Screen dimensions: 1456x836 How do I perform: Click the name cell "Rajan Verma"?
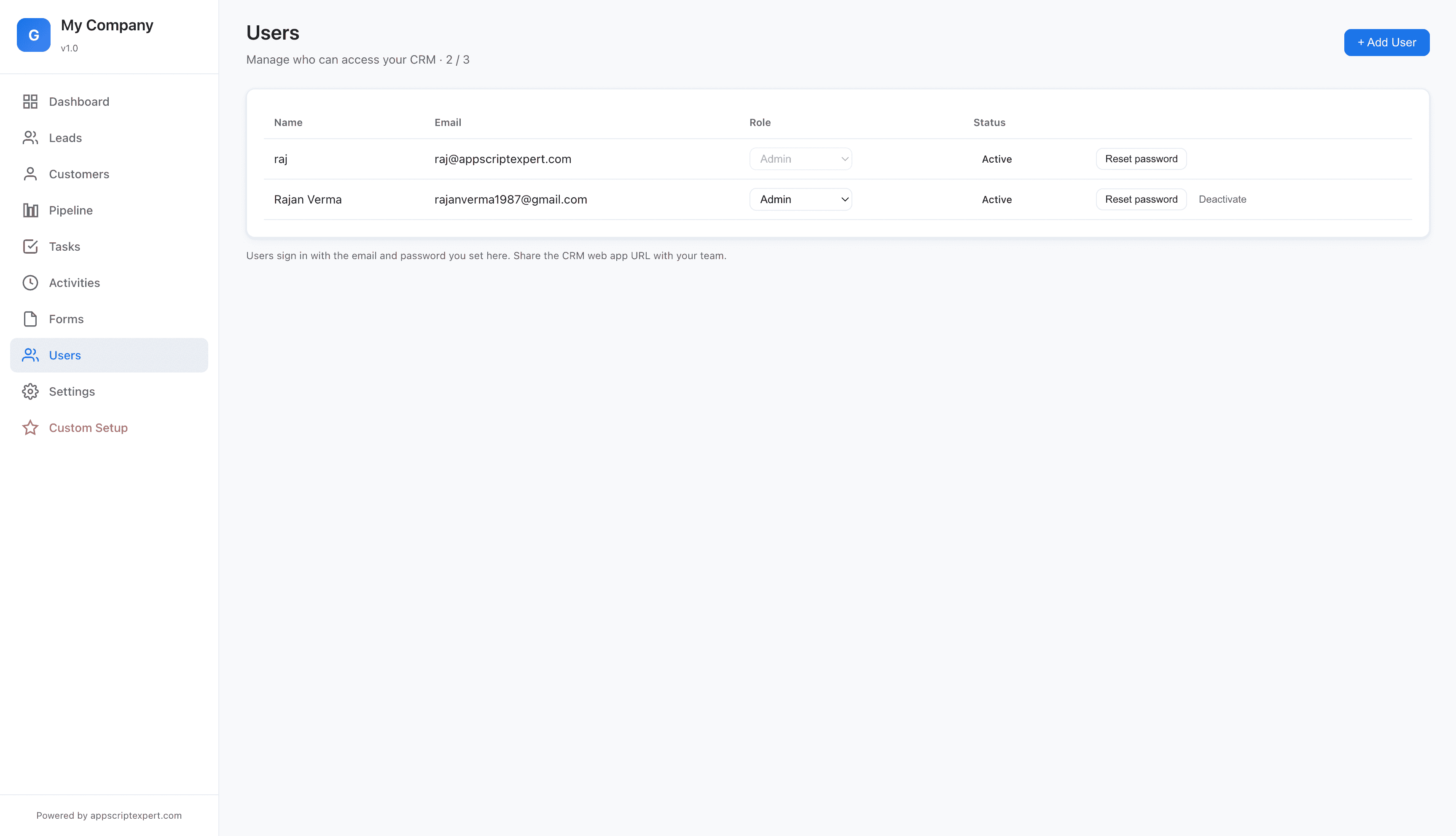(308, 199)
